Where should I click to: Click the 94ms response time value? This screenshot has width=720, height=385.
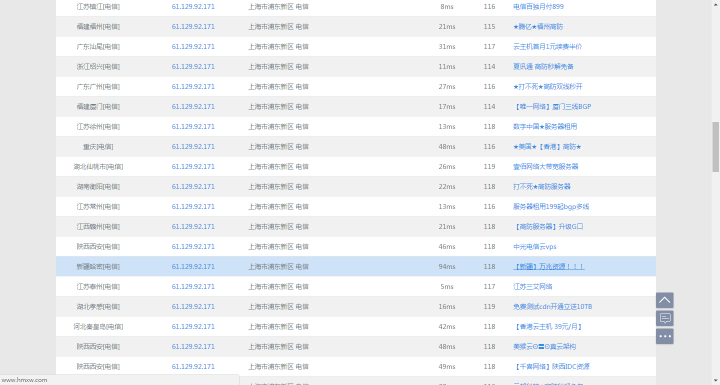[x=447, y=266]
